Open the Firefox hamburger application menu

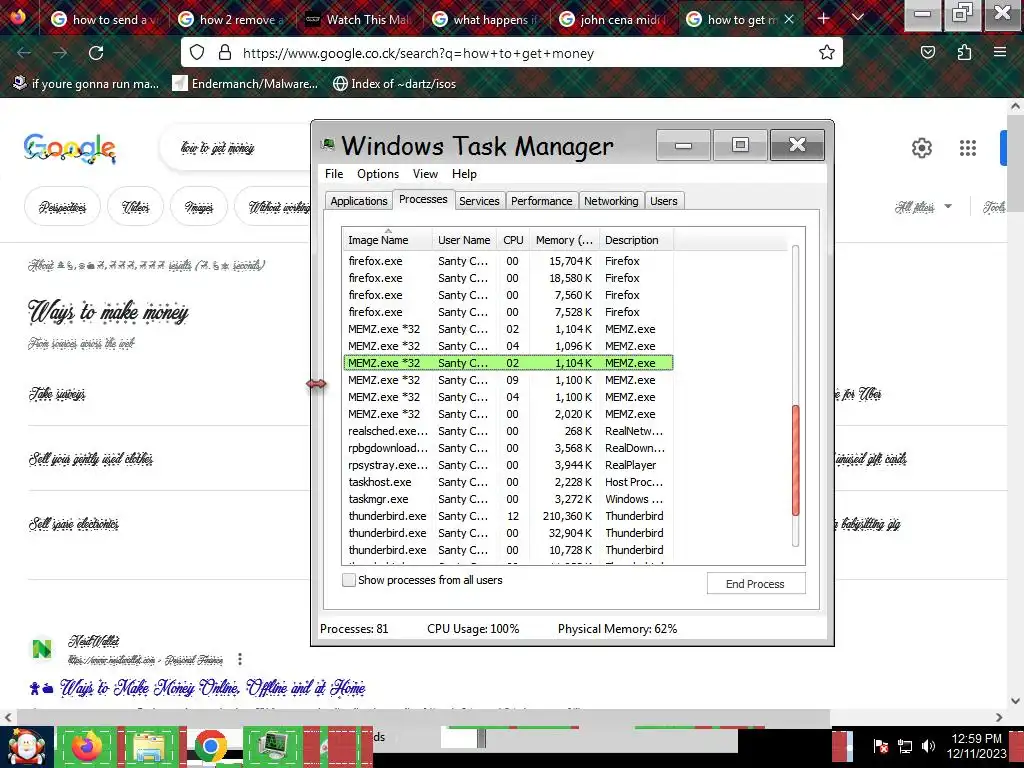pos(1000,53)
